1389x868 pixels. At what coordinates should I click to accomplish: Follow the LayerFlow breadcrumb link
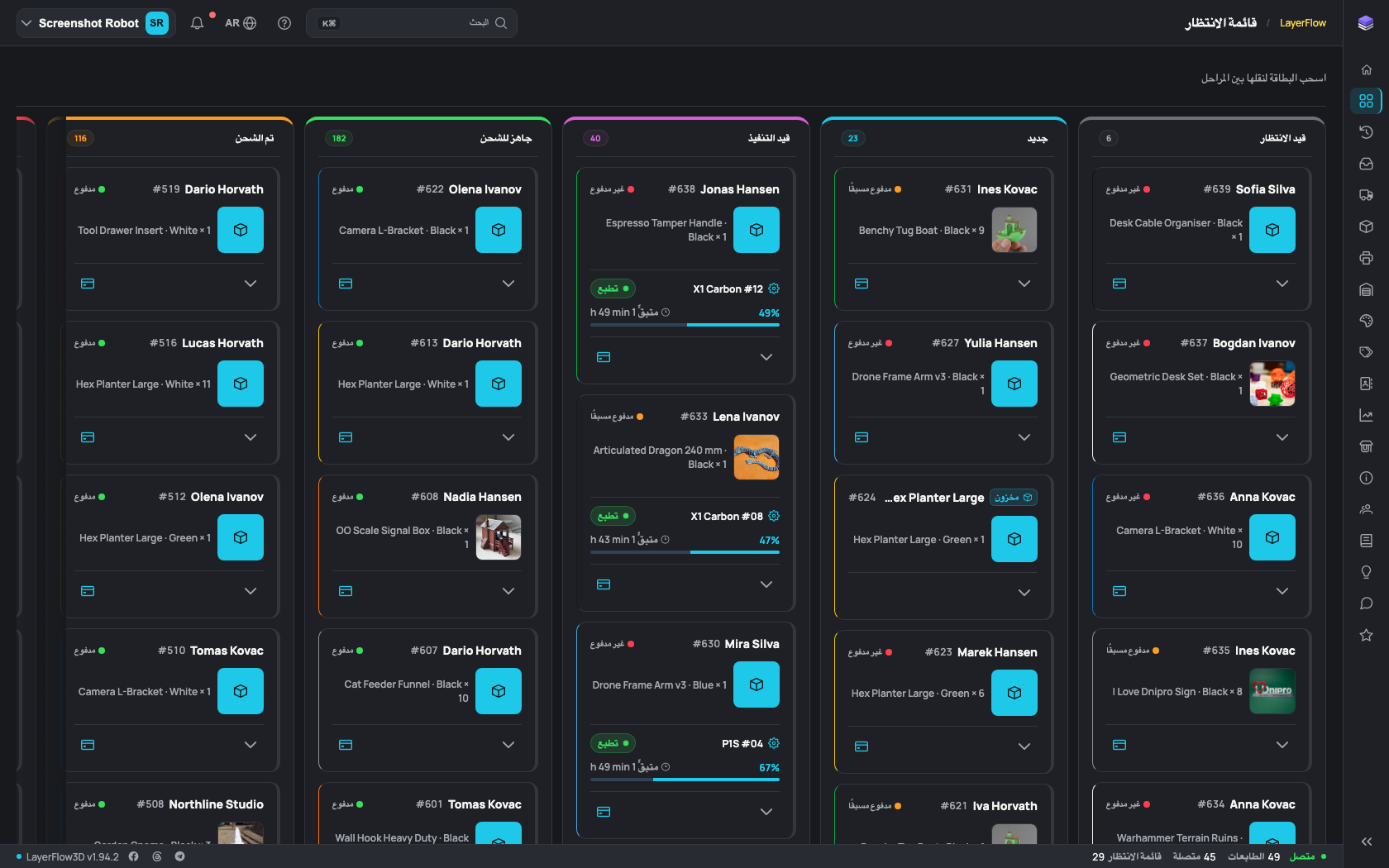click(x=1303, y=23)
